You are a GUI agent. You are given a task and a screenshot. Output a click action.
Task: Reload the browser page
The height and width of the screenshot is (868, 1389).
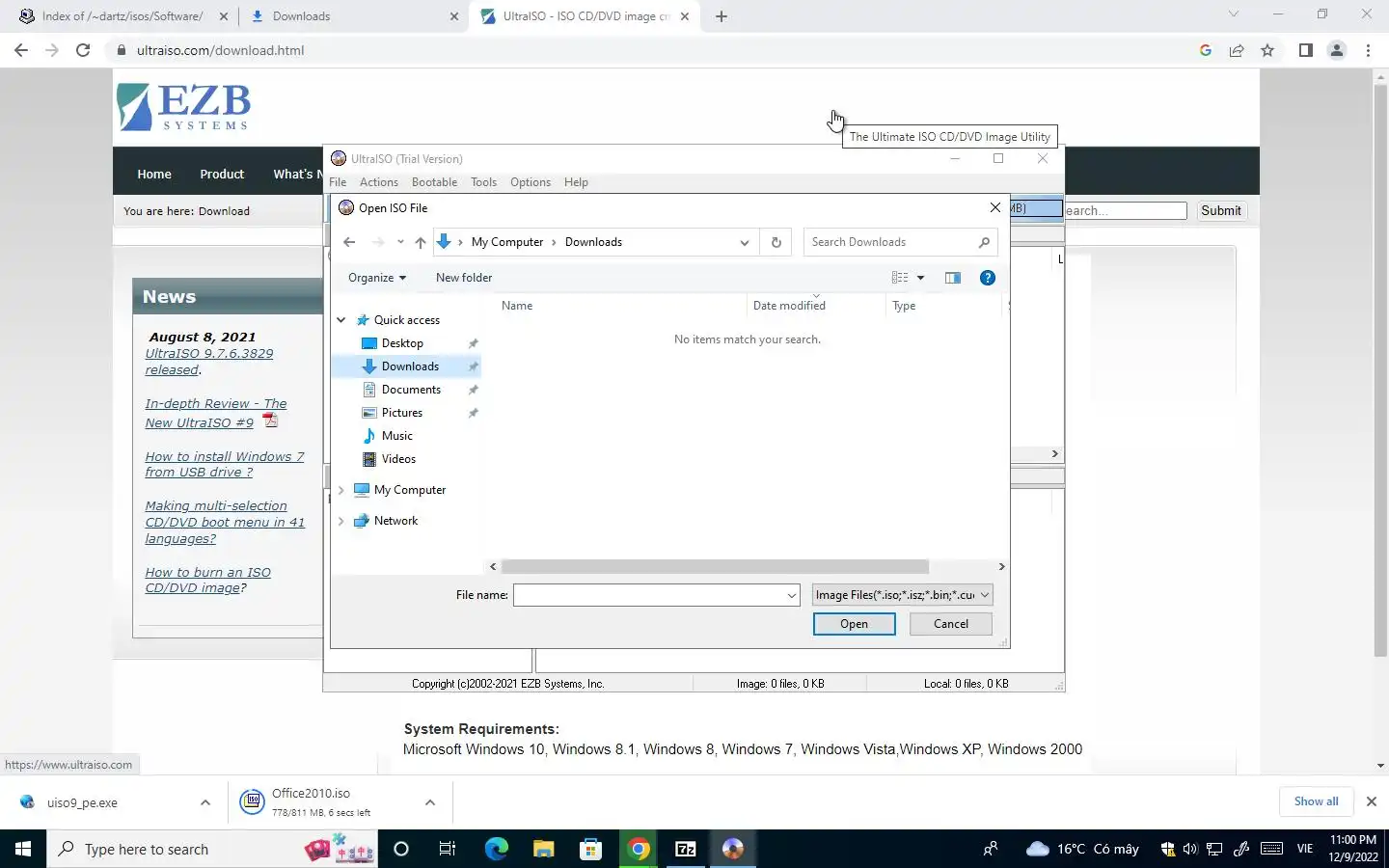(x=83, y=50)
